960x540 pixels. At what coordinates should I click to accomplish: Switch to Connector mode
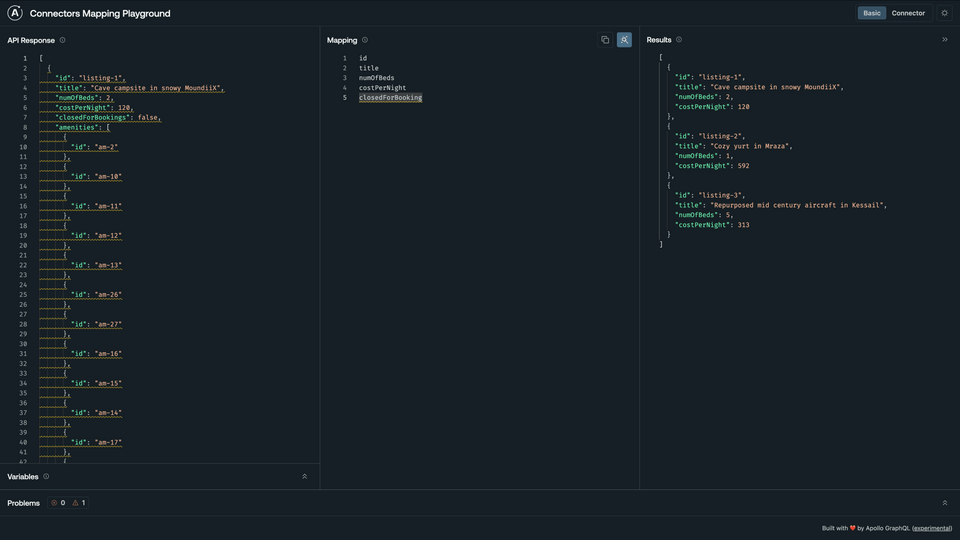pyautogui.click(x=908, y=13)
